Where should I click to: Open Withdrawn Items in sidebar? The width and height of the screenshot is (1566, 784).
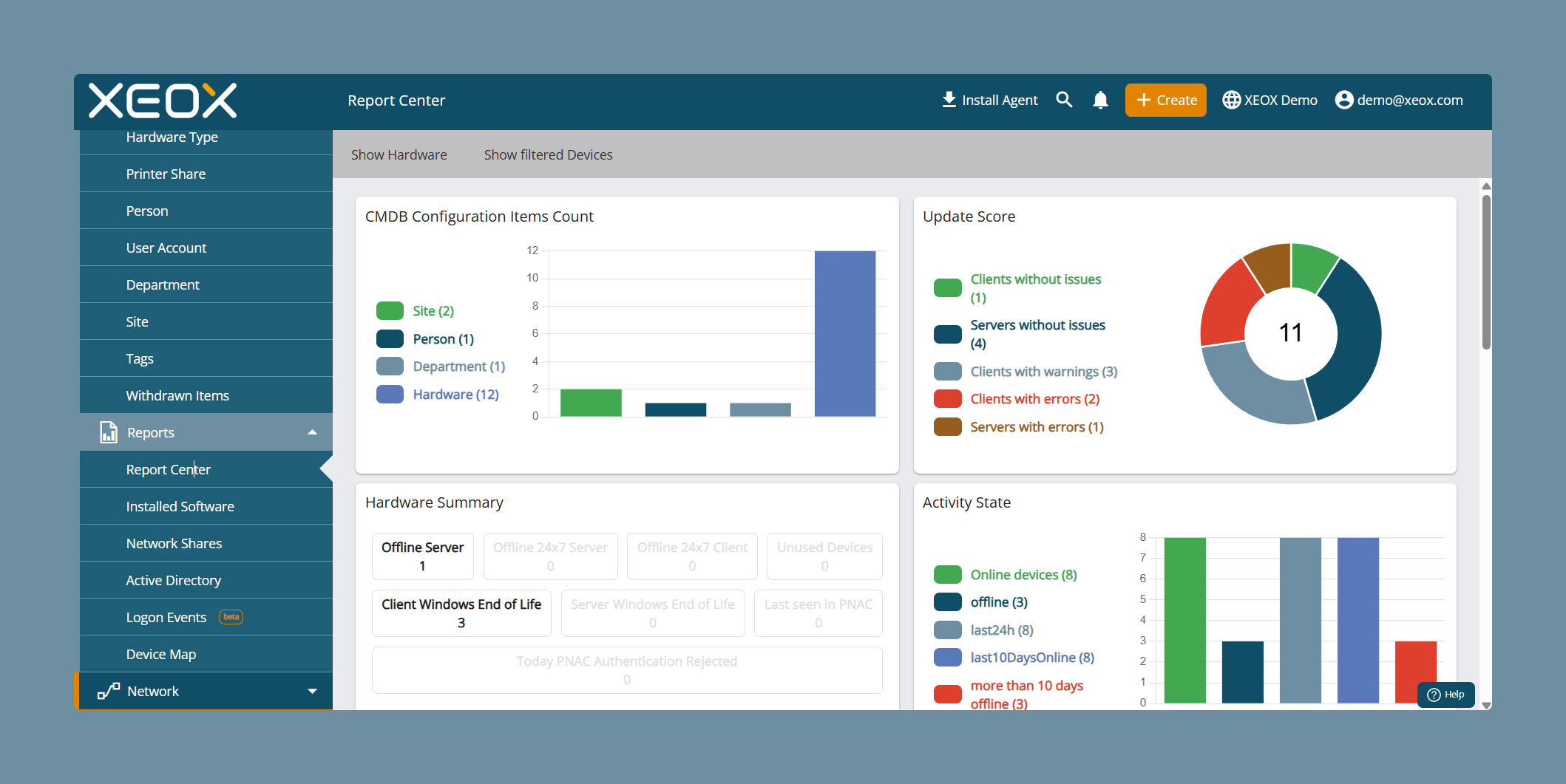coord(206,395)
